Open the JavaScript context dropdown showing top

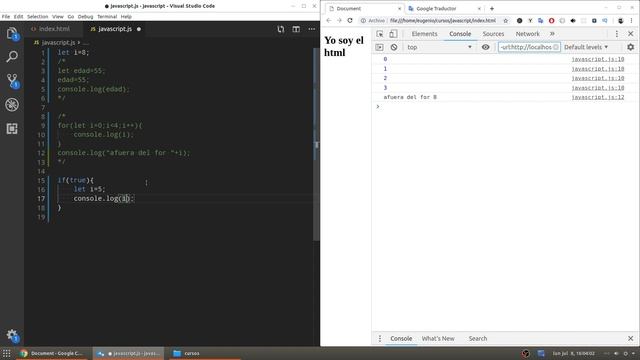tap(439, 47)
